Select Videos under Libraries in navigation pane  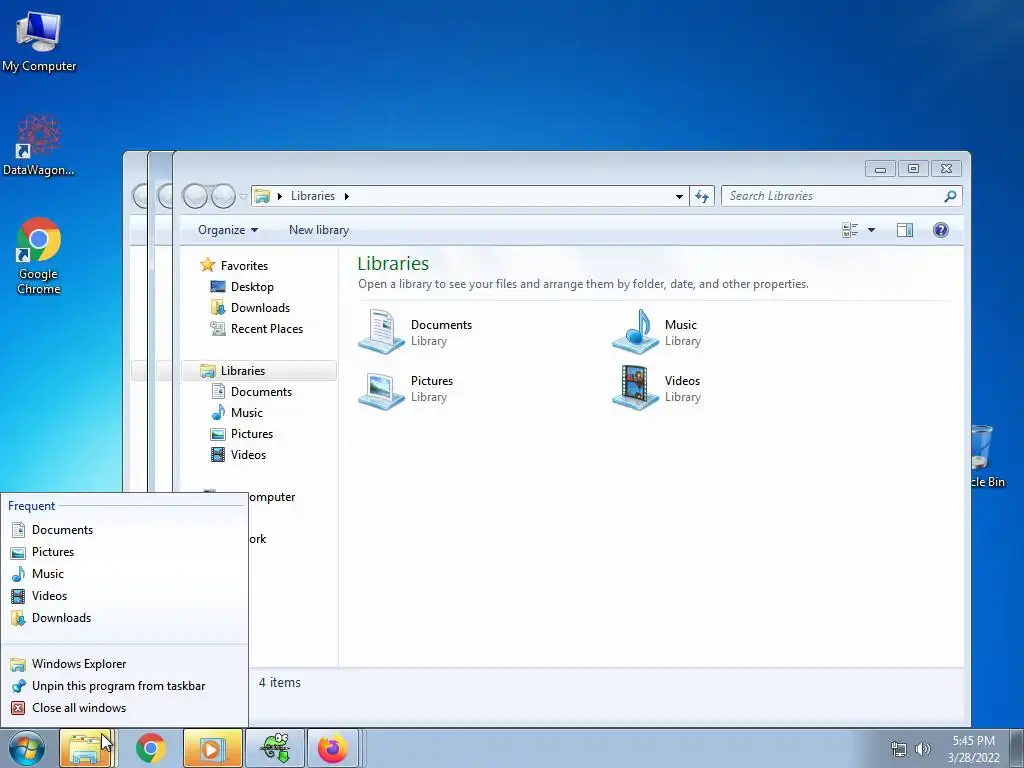pyautogui.click(x=238, y=455)
